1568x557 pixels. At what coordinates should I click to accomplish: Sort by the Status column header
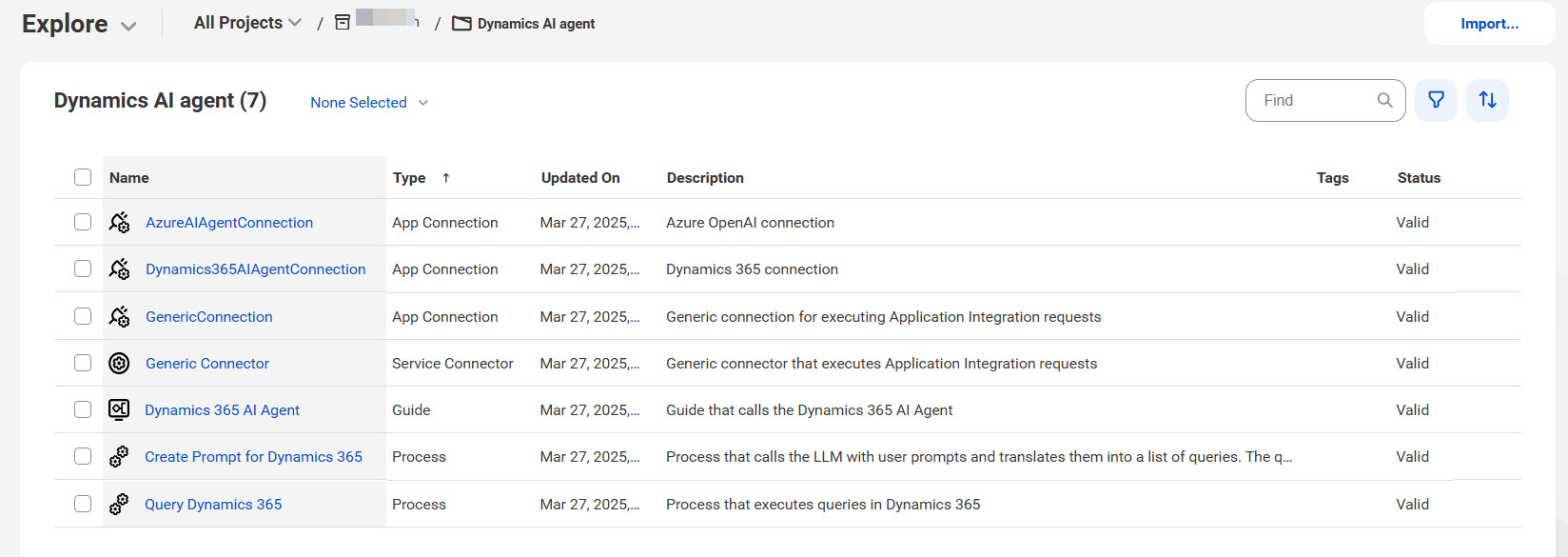pos(1419,178)
